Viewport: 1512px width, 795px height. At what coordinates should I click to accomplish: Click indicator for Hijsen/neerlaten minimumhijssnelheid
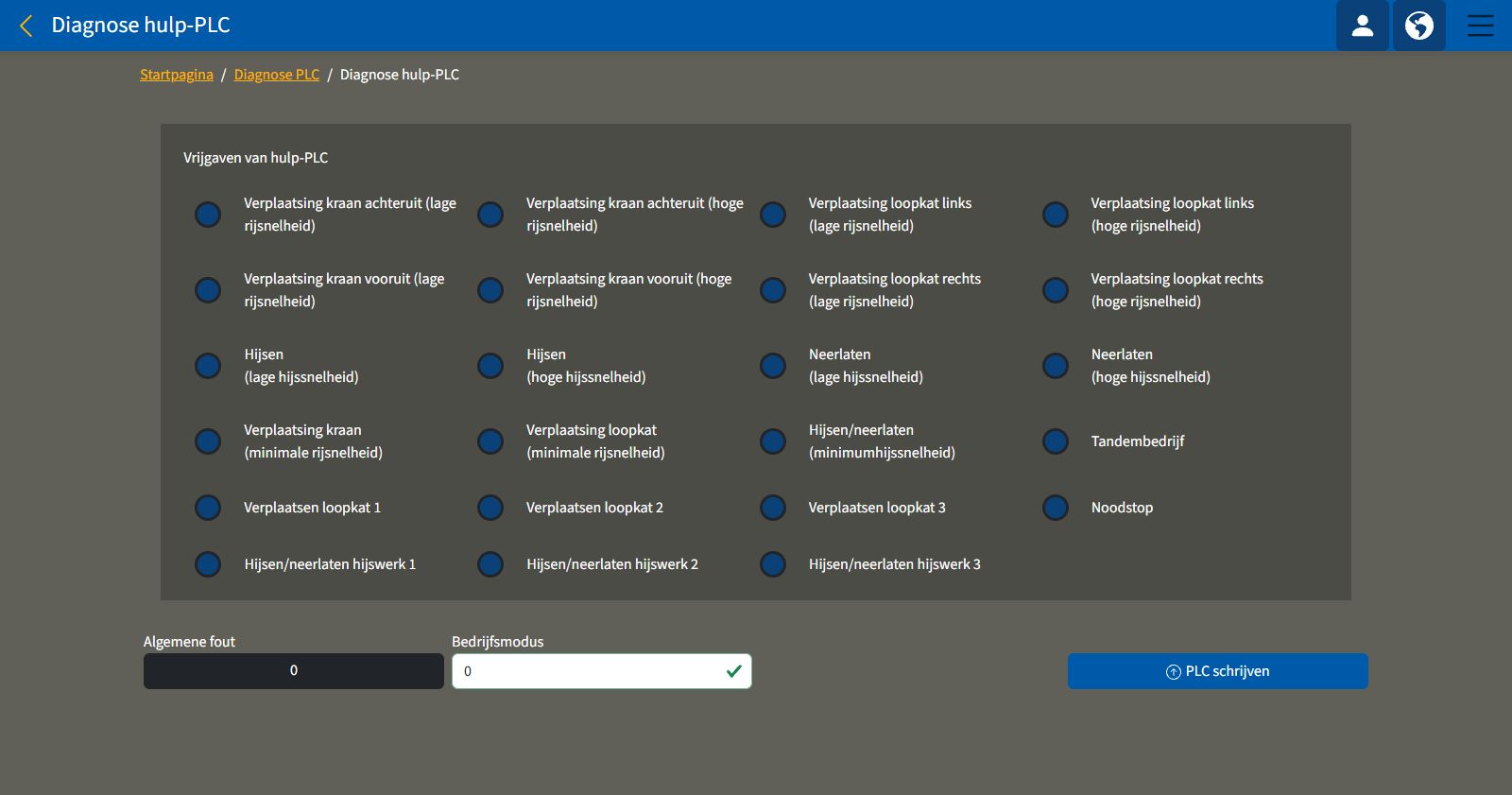pyautogui.click(x=773, y=441)
